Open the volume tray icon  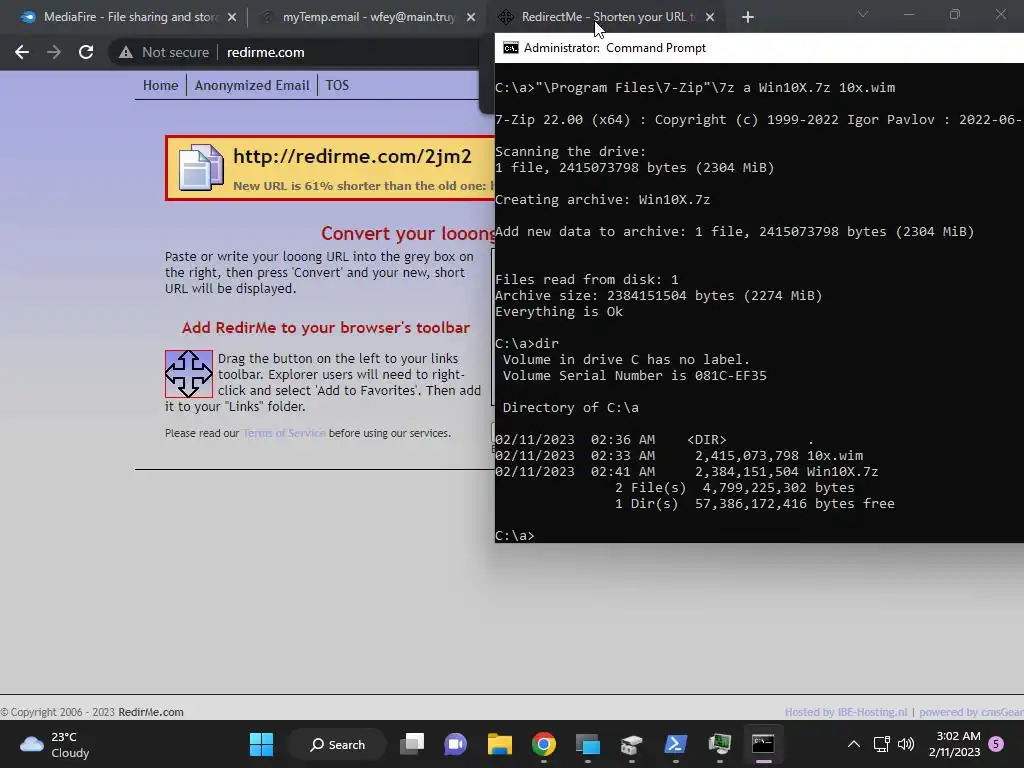(906, 744)
